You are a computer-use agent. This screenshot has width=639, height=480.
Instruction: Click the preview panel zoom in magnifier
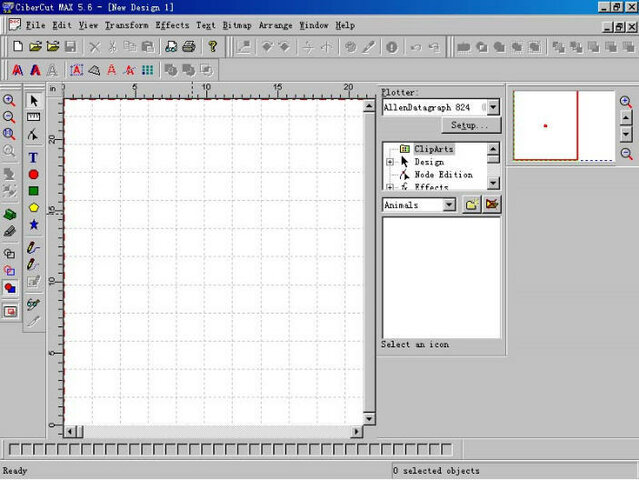coord(626,101)
